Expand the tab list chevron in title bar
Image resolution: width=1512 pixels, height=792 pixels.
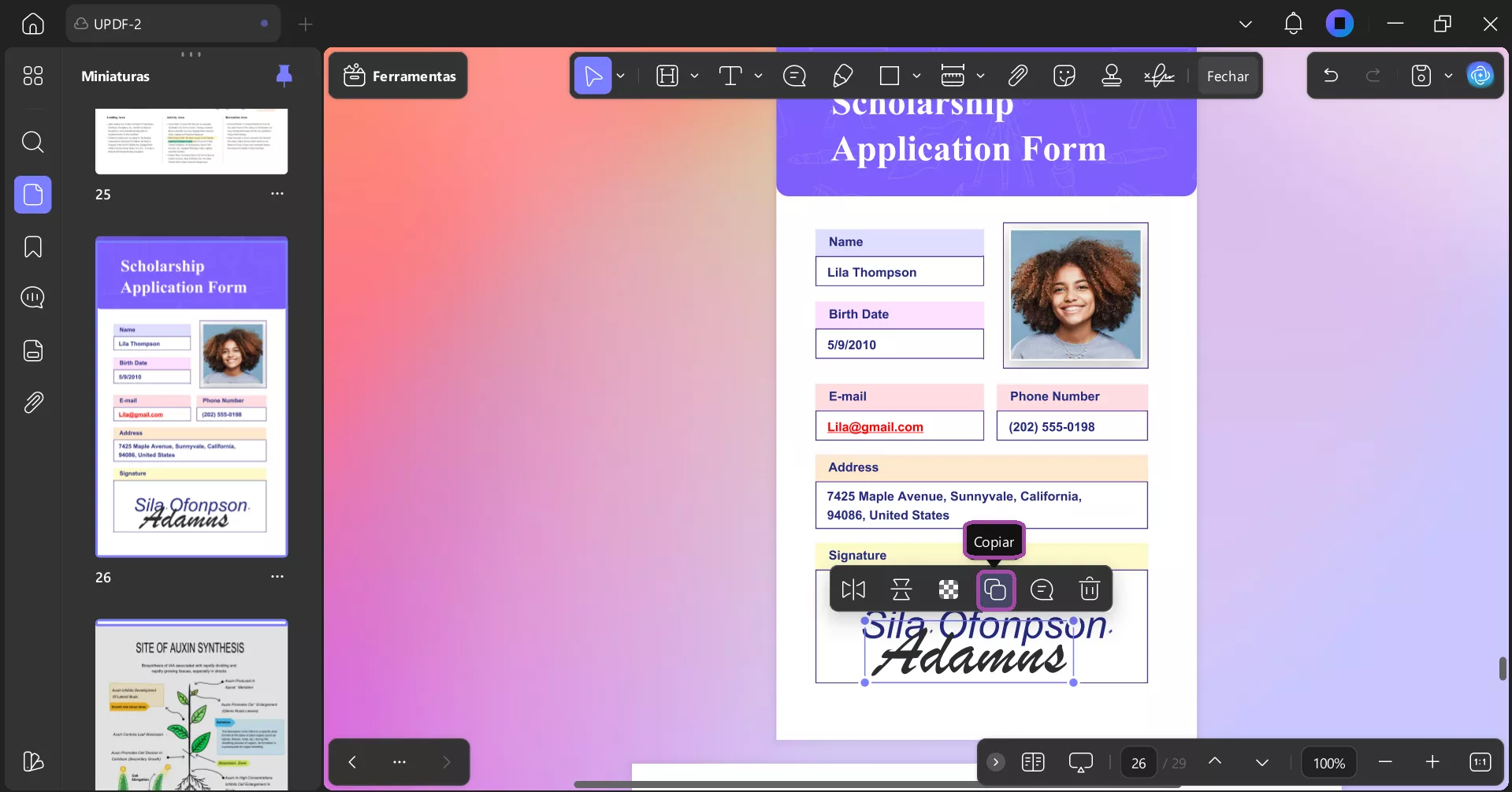1246,24
